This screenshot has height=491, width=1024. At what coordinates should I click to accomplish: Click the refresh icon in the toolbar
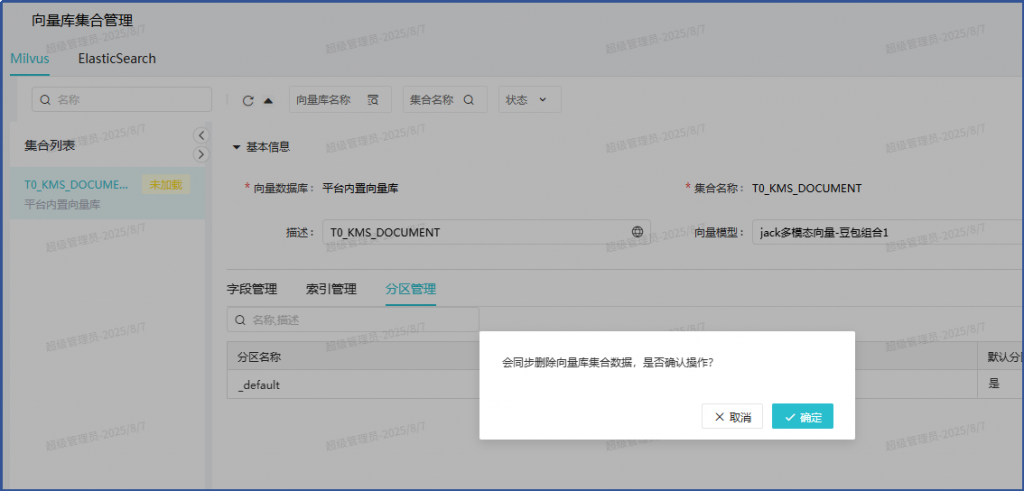(x=248, y=100)
